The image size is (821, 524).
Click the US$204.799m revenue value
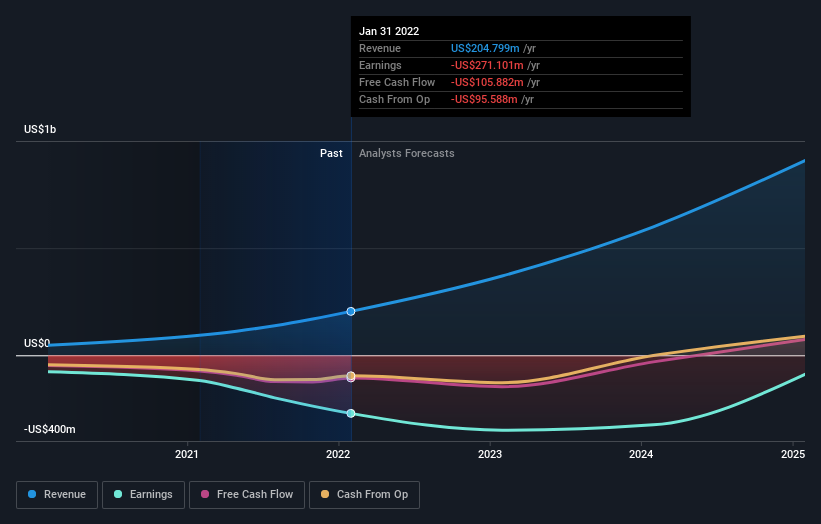click(485, 48)
